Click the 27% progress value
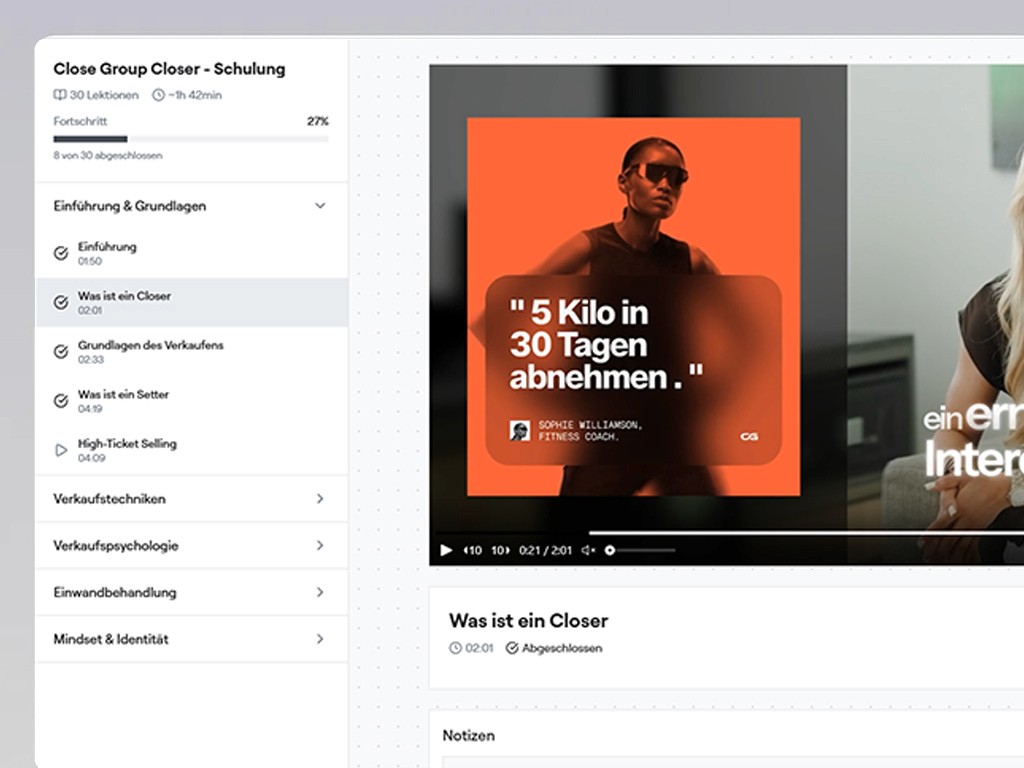Viewport: 1024px width, 768px height. [x=317, y=121]
